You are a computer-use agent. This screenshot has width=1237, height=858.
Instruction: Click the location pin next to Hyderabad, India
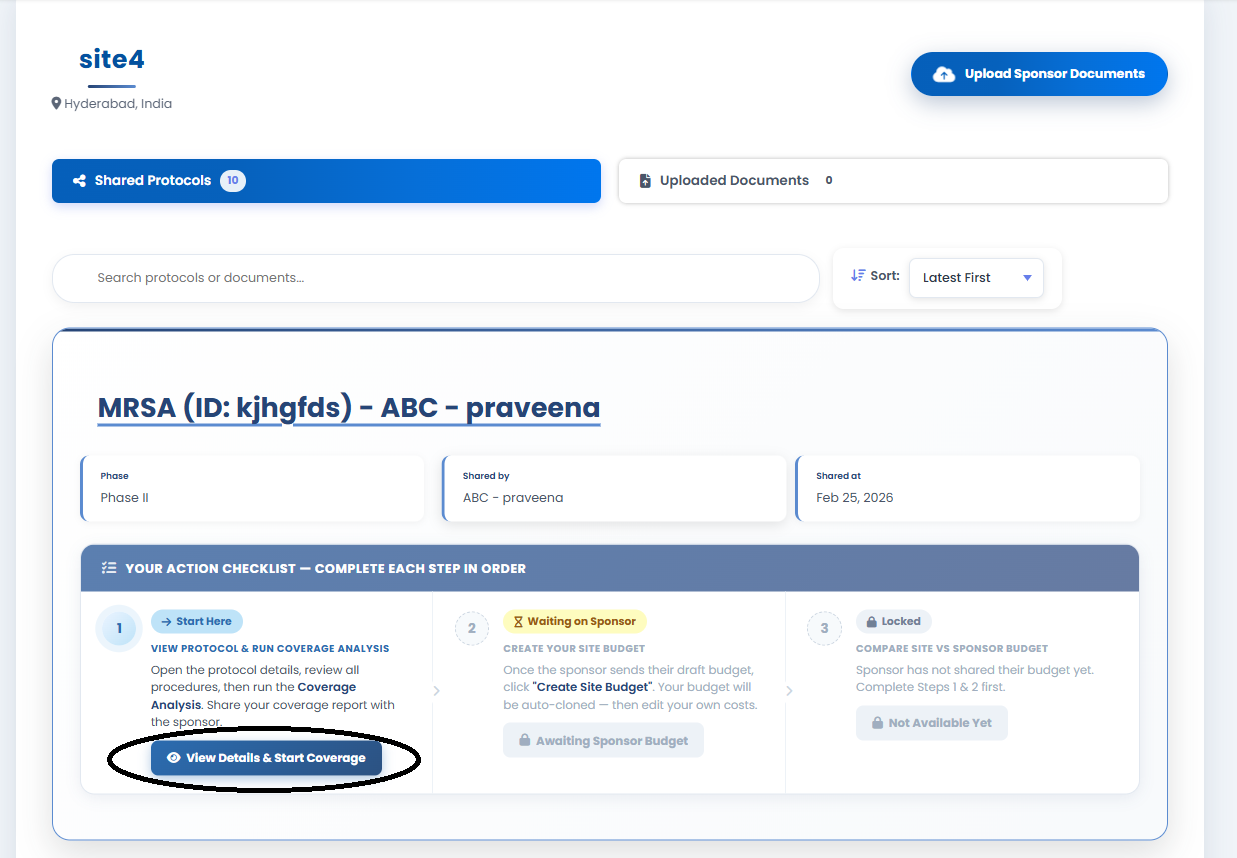pyautogui.click(x=56, y=102)
